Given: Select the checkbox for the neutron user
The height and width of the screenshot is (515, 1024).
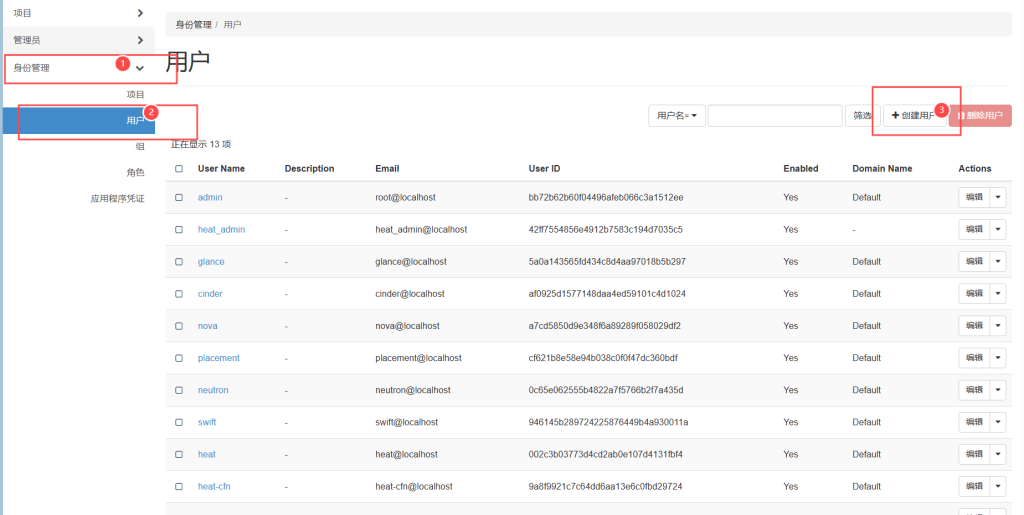Looking at the screenshot, I should pos(179,390).
